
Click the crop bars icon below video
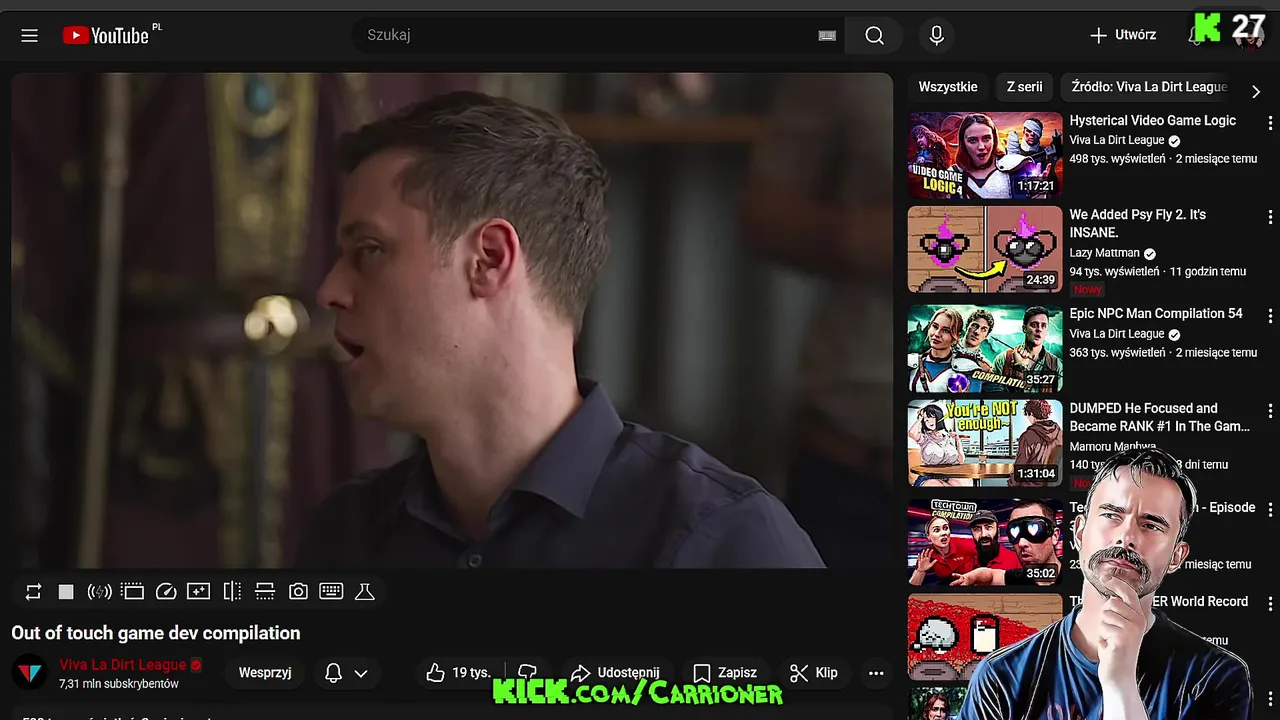[265, 592]
